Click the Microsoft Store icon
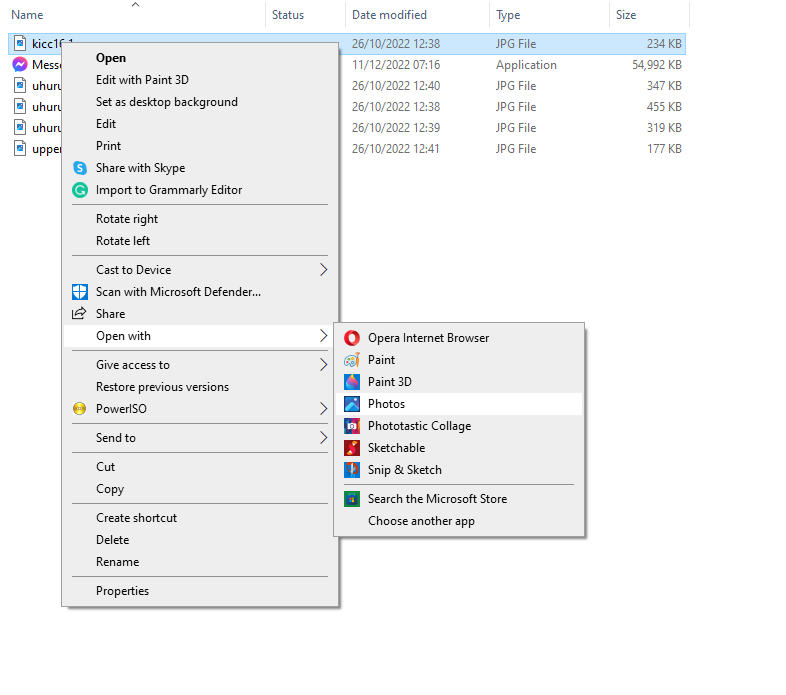This screenshot has width=786, height=695. [352, 499]
